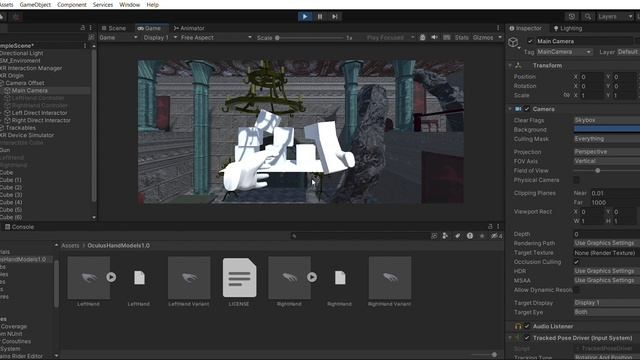
Task: Collapse the Camera component foldout
Action: tap(510, 109)
